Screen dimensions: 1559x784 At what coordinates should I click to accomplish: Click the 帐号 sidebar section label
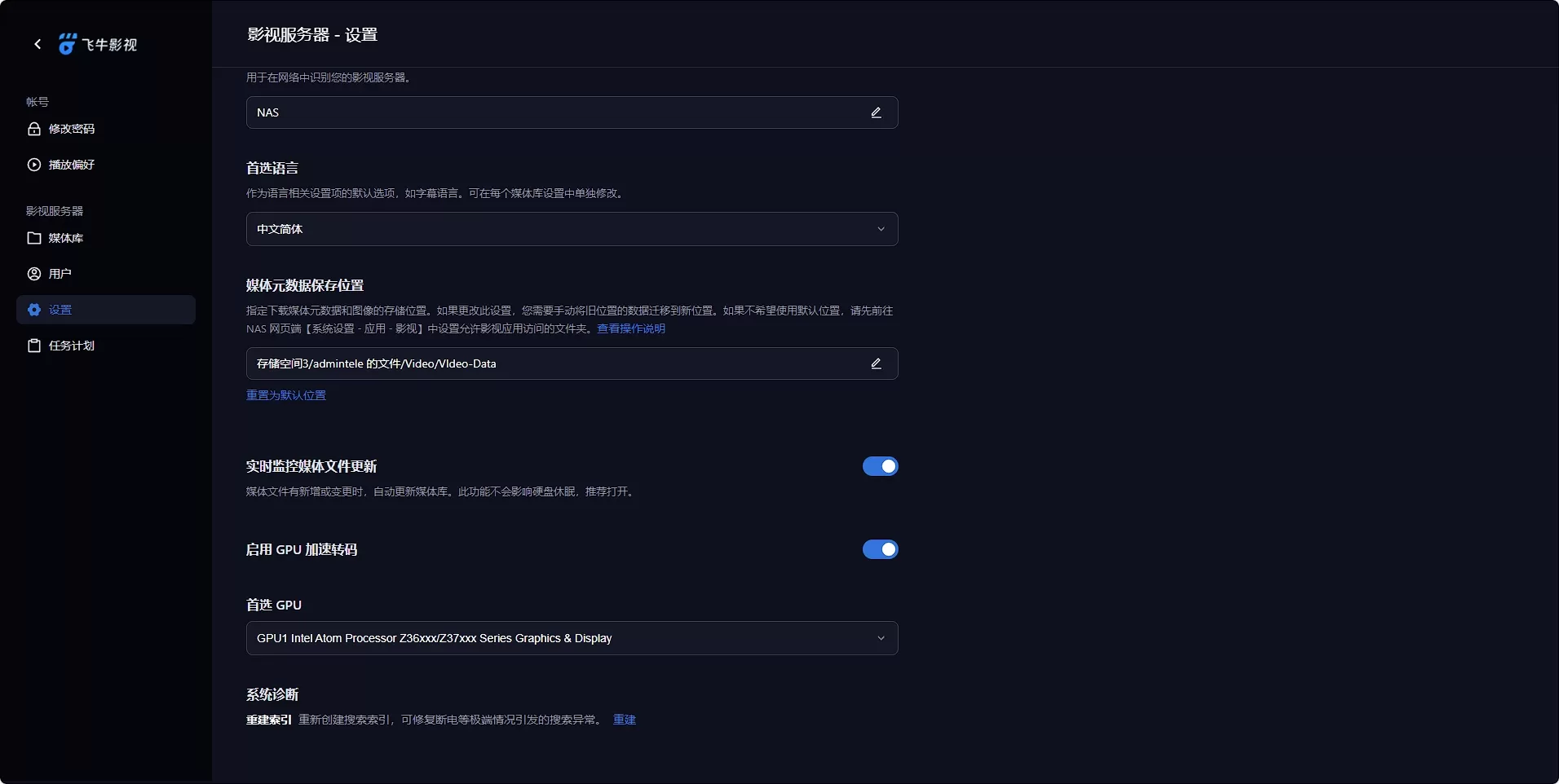pos(38,102)
